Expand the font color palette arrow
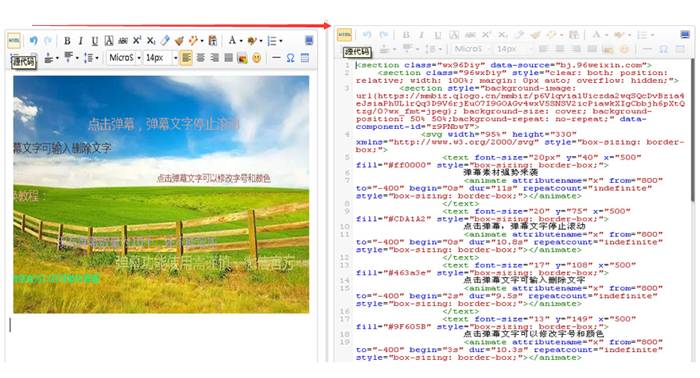This screenshot has height=378, width=700. 241,41
